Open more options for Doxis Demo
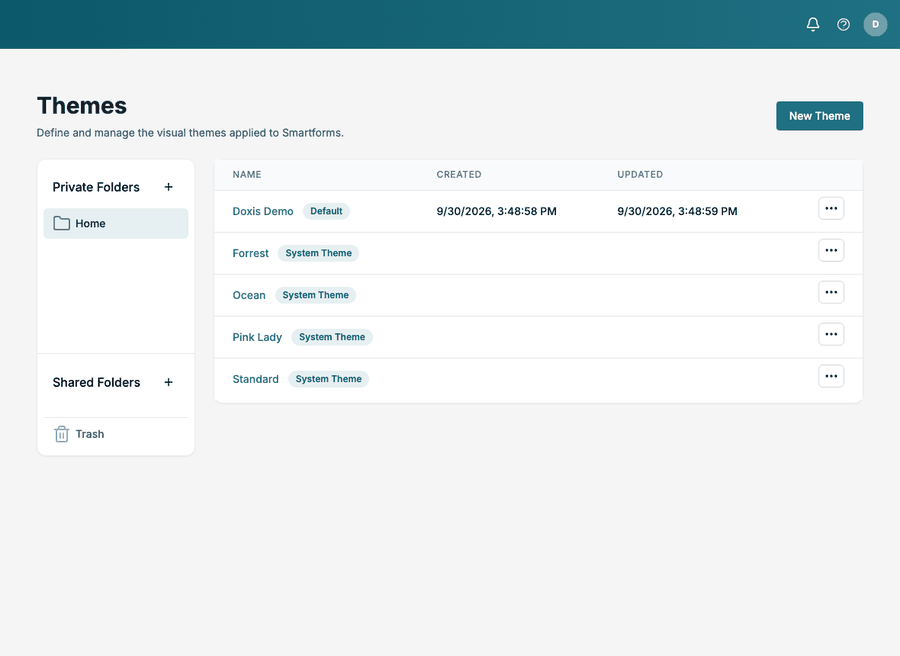Viewport: 900px width, 656px height. (831, 208)
